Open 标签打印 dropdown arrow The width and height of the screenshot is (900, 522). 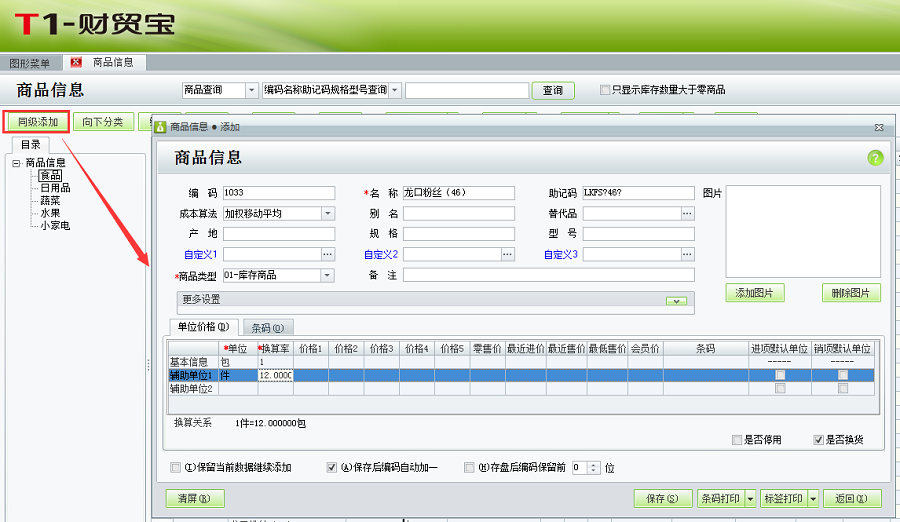pos(813,499)
